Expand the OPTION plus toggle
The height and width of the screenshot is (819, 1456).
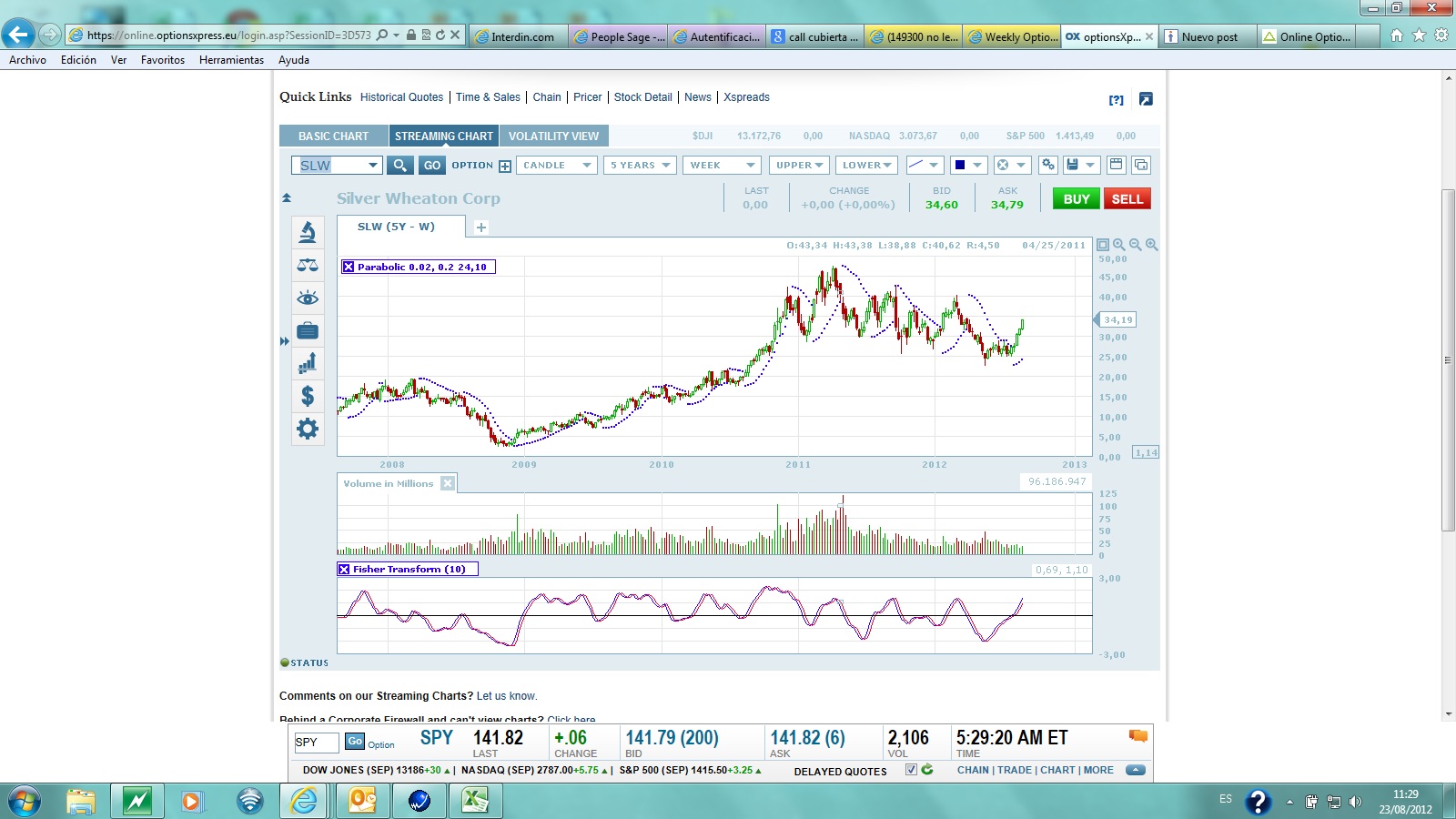pos(505,166)
